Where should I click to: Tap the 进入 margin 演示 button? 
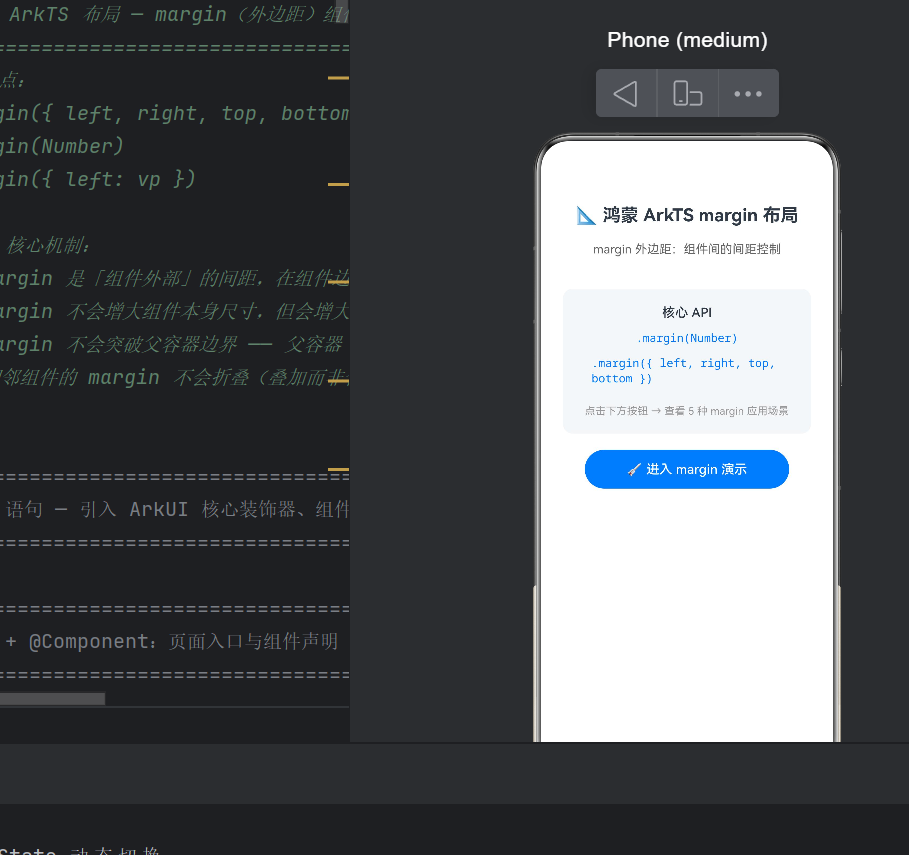(686, 469)
